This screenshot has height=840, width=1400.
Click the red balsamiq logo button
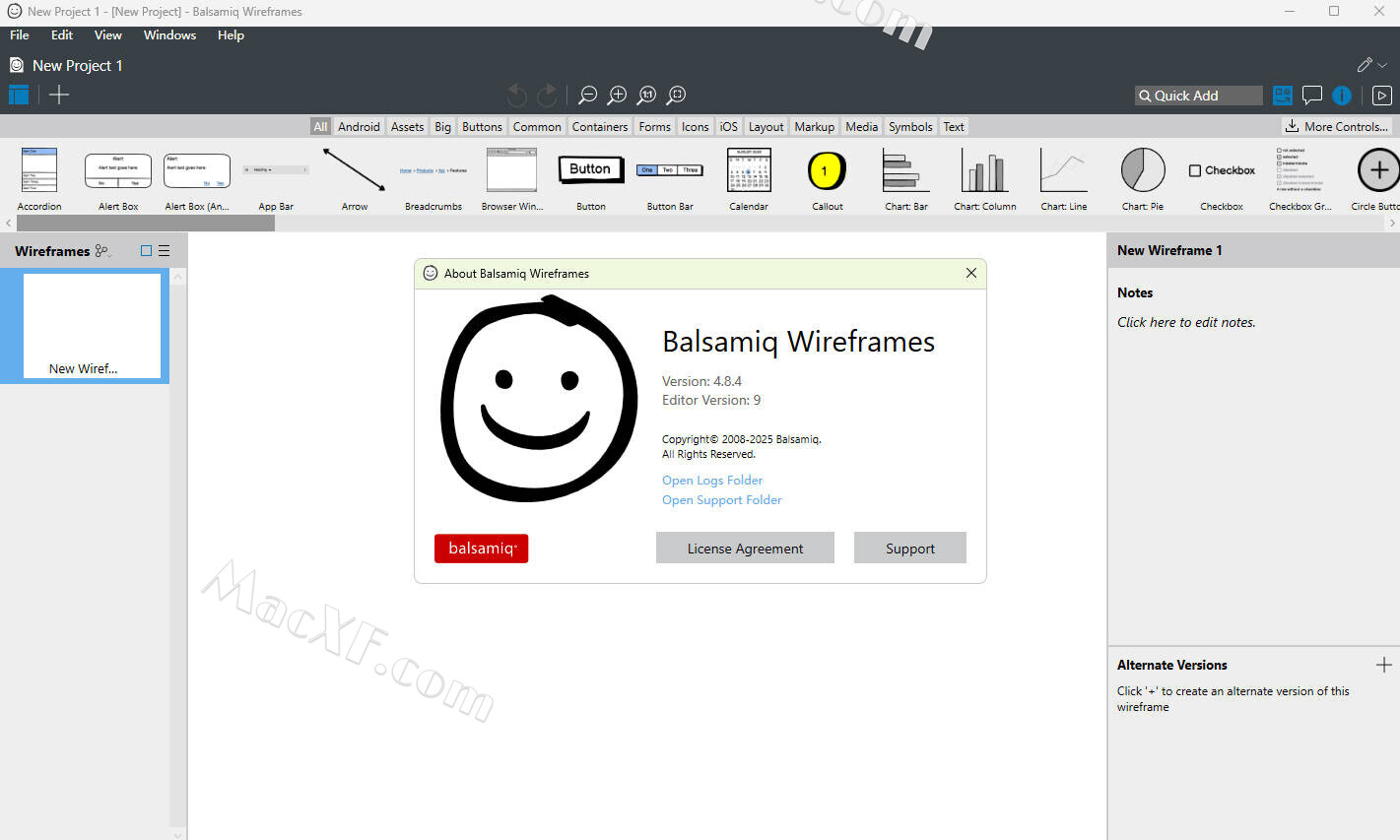[482, 549]
